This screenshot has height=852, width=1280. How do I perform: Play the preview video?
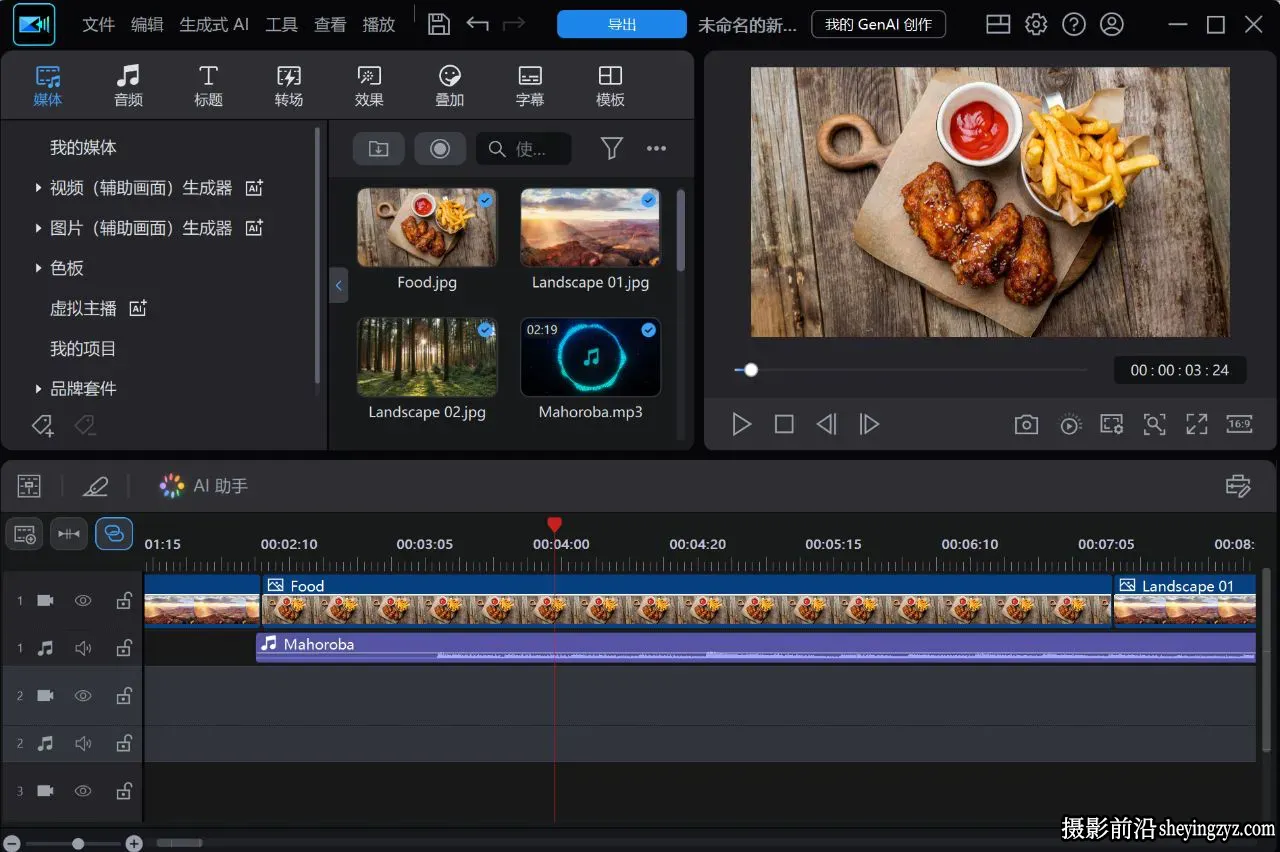(x=741, y=424)
